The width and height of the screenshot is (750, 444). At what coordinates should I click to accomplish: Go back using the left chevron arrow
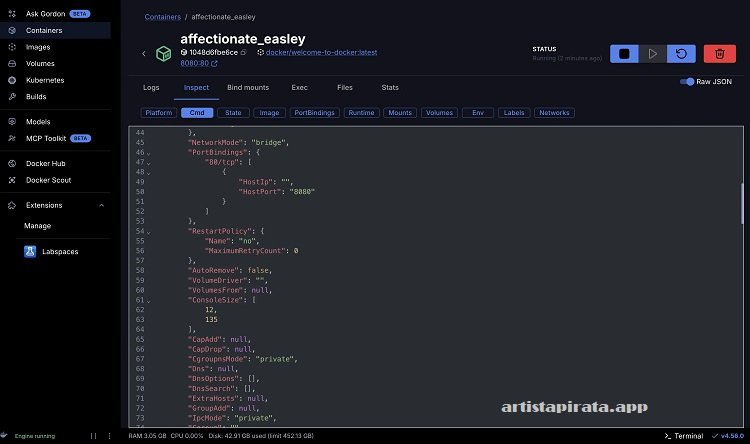pyautogui.click(x=143, y=54)
